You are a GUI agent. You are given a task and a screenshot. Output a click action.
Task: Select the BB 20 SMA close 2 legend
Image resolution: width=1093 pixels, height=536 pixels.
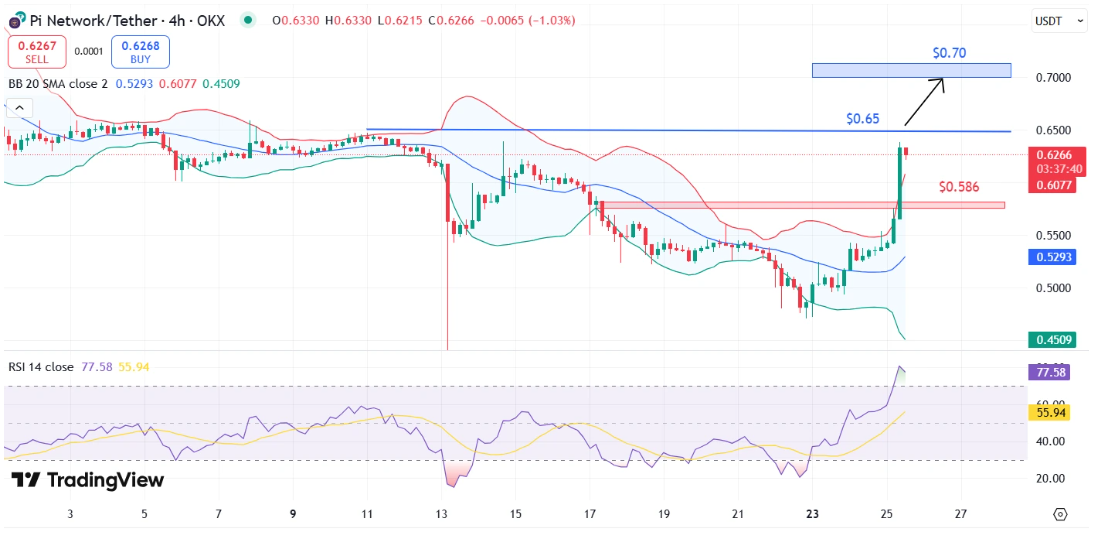(59, 84)
